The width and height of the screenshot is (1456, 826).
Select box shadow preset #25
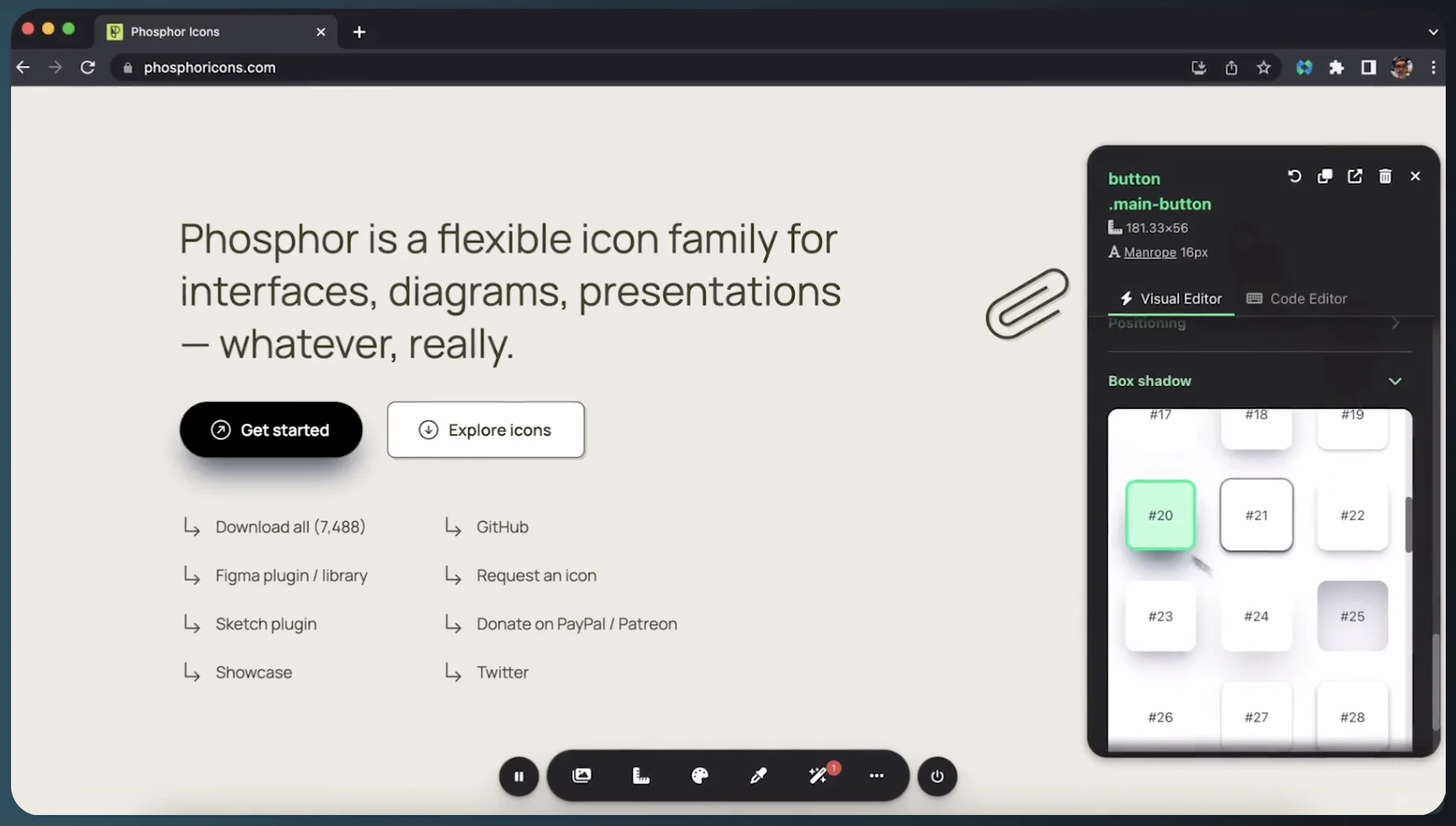coord(1352,616)
